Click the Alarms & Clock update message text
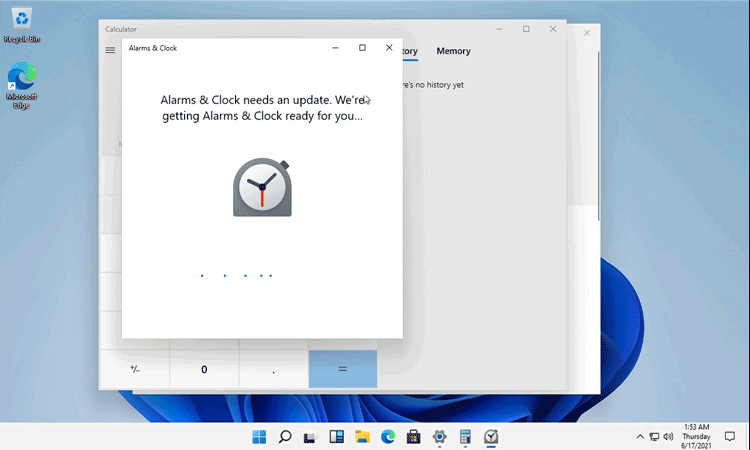The height and width of the screenshot is (450, 750). 262,108
